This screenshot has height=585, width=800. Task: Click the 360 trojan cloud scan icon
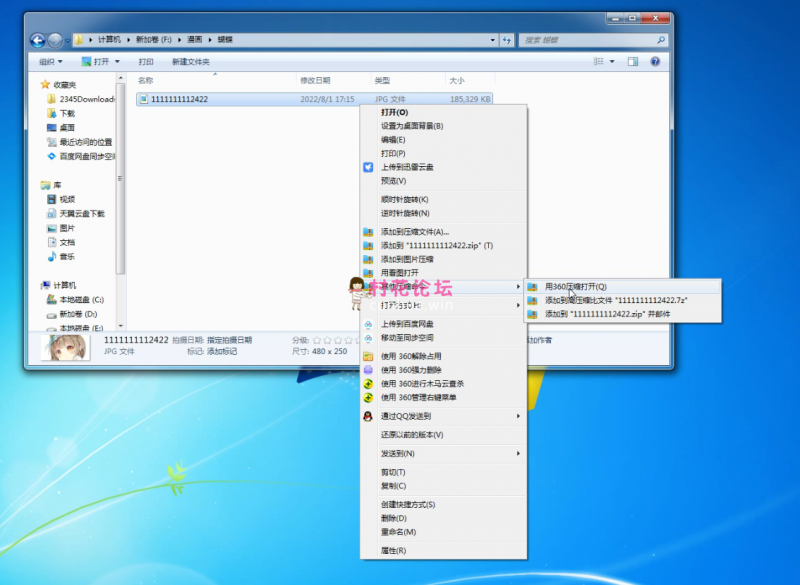point(368,384)
